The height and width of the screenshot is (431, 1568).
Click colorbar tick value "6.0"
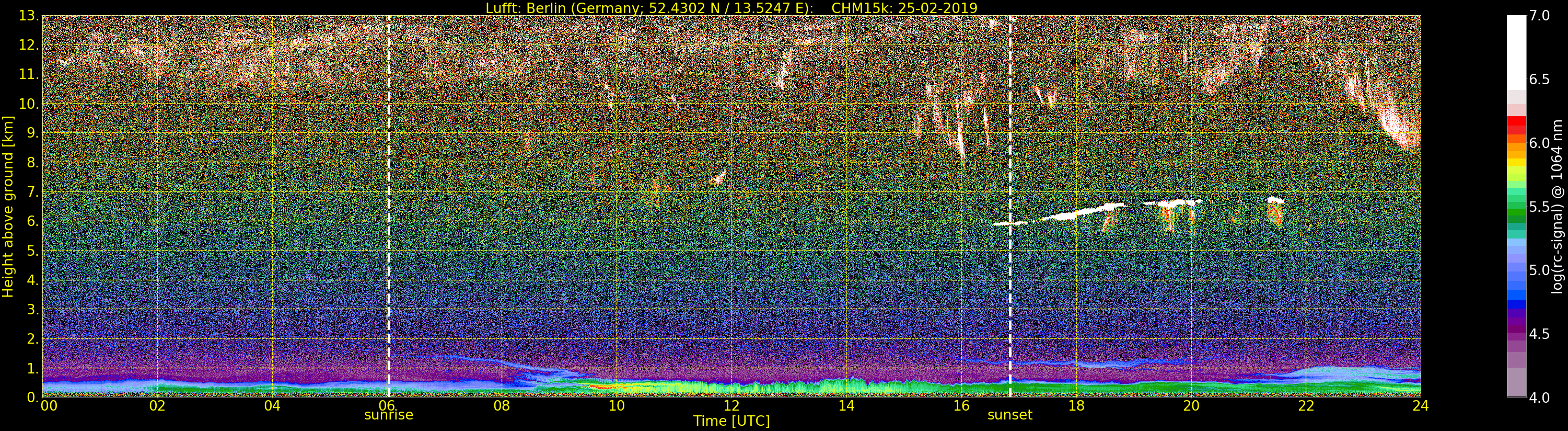1539,143
